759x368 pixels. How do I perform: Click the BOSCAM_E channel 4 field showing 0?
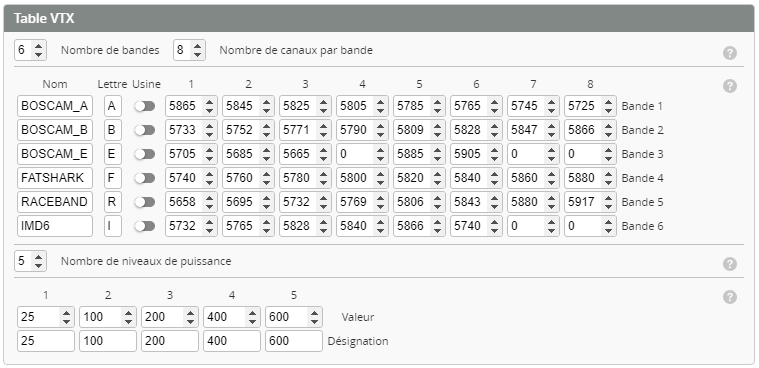362,154
